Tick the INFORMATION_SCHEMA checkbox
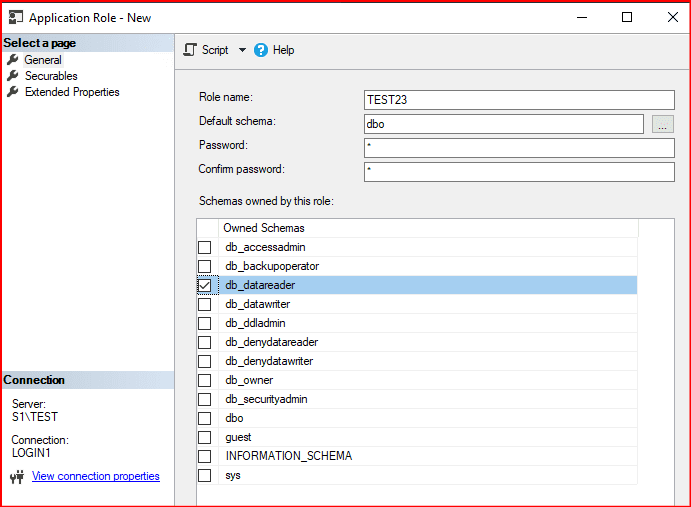 (205, 456)
